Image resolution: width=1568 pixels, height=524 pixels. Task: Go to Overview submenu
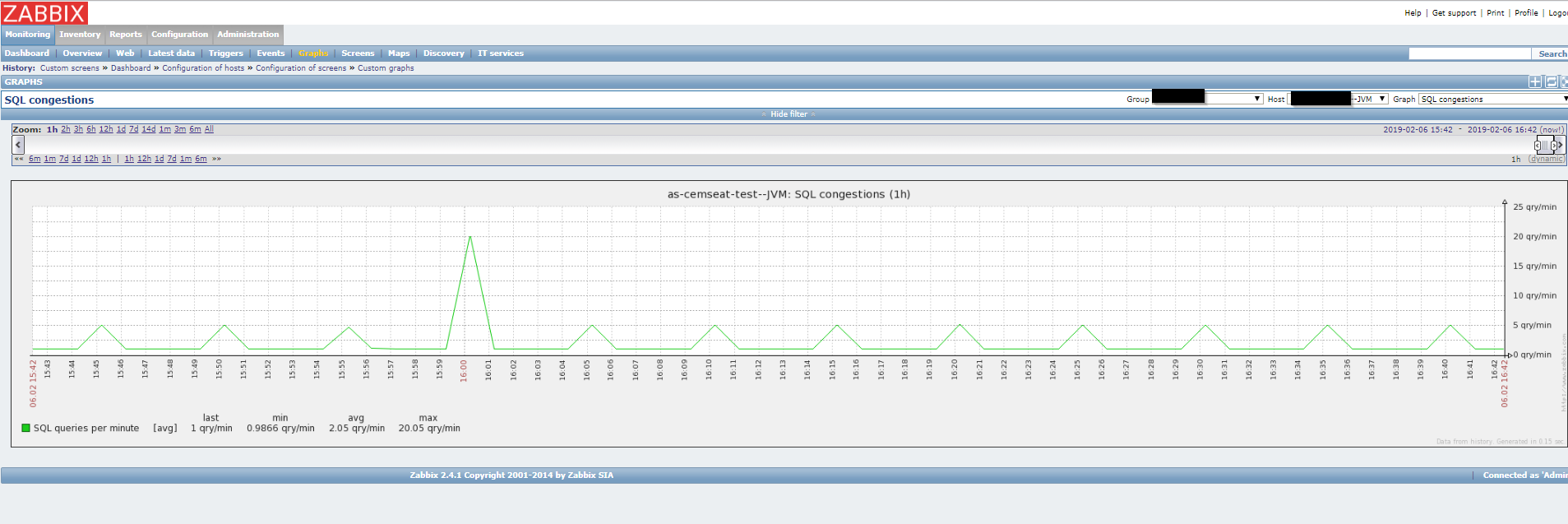click(82, 53)
